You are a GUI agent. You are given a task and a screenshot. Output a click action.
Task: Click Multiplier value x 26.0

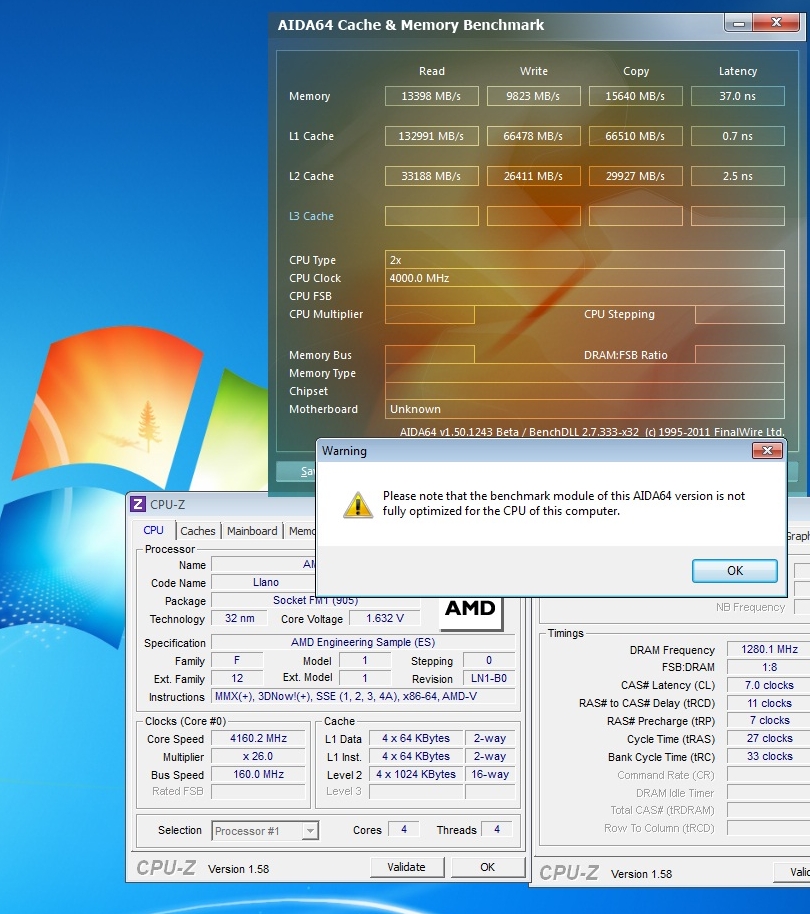[x=258, y=757]
